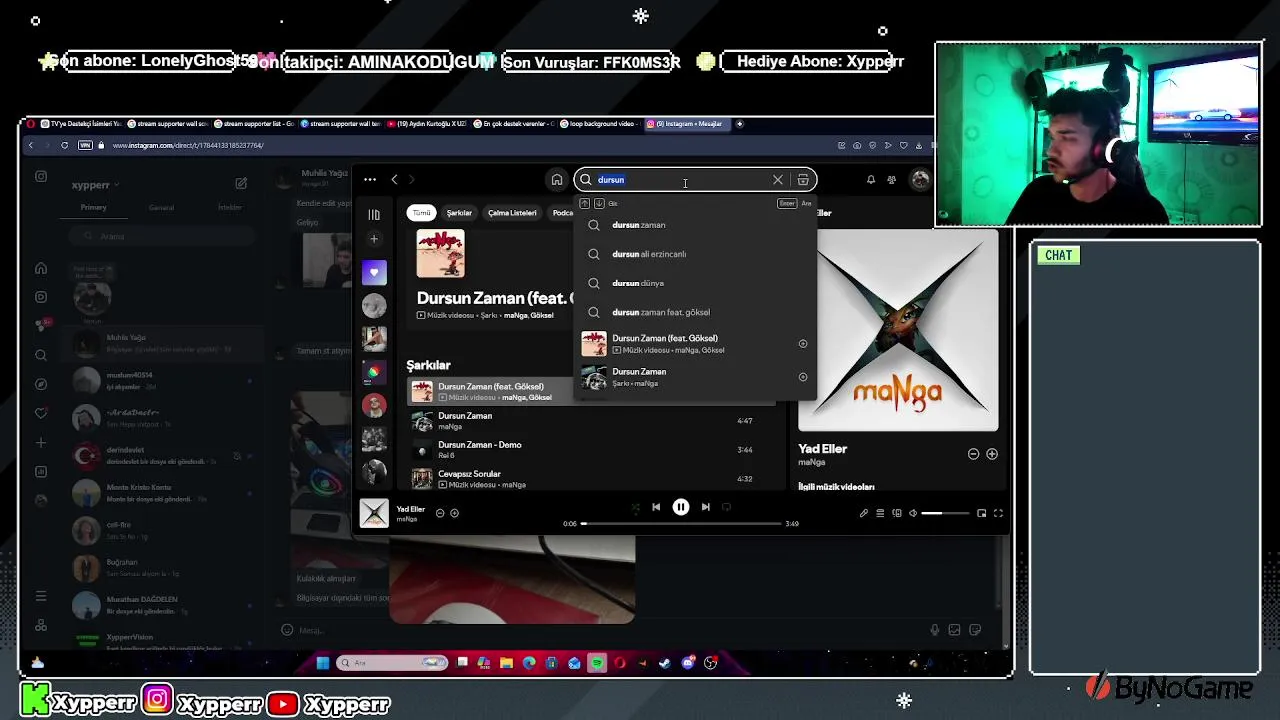Screen dimensions: 1280x720
Task: Select the Çalma Listeleri filter chip
Action: pos(512,213)
